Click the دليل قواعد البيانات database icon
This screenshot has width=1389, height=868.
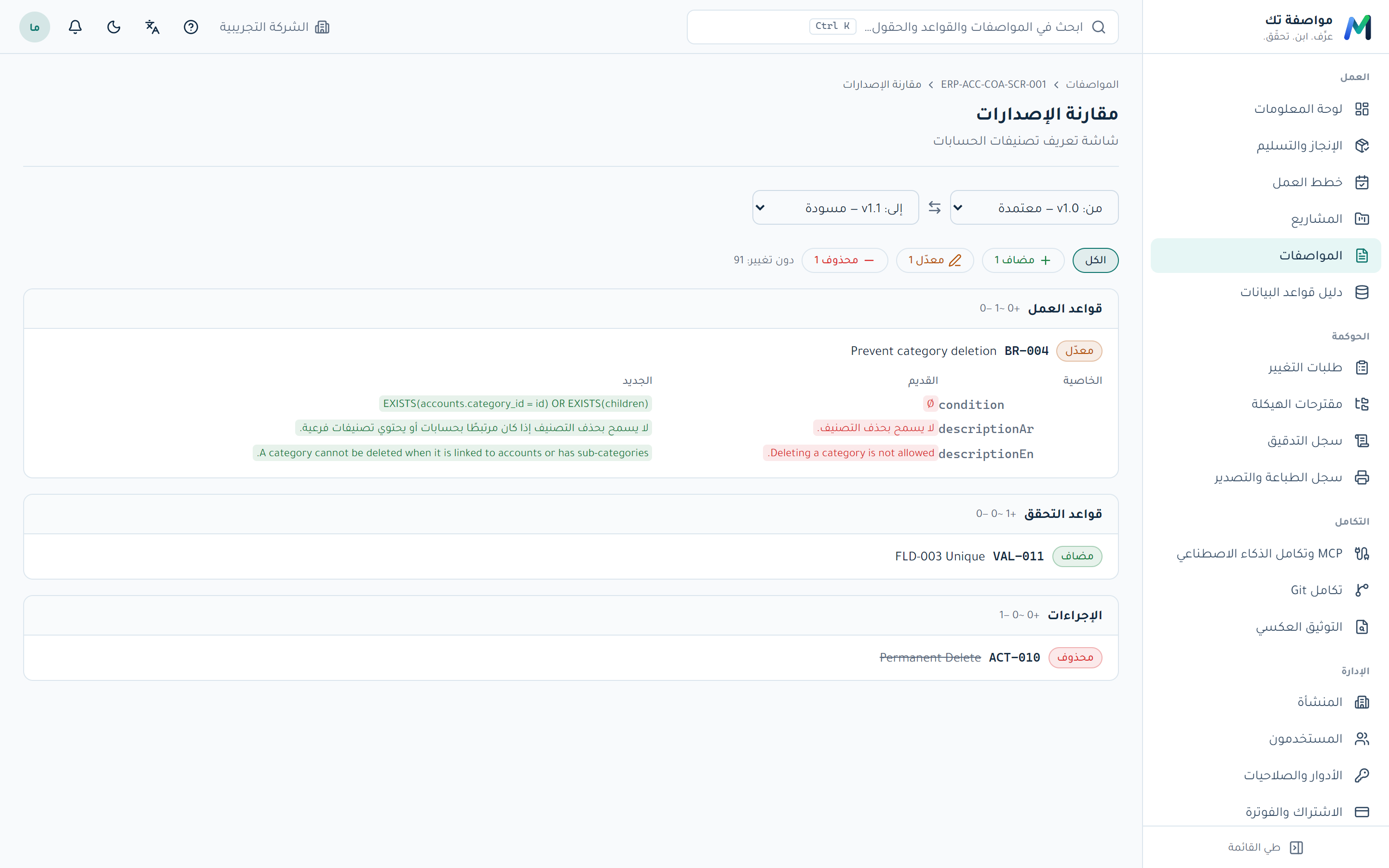(1362, 292)
